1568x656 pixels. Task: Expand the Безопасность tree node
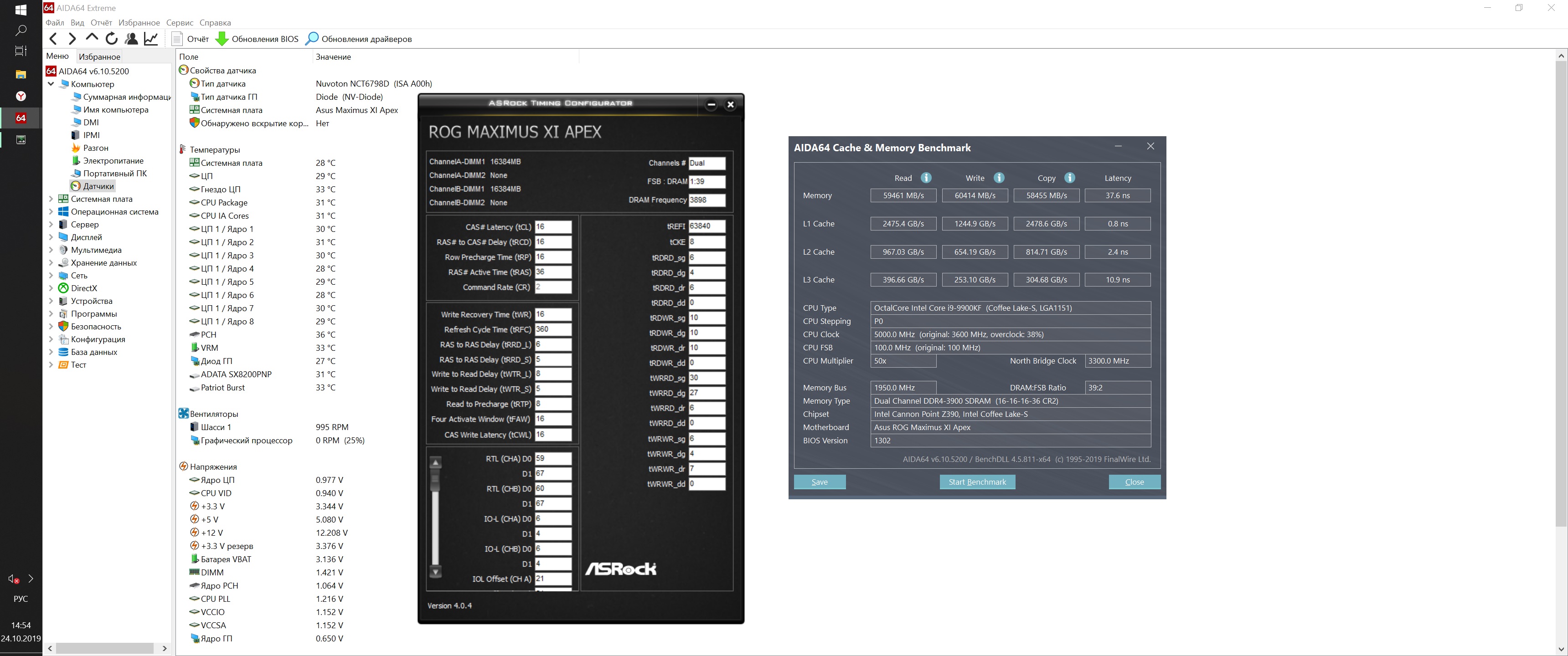click(51, 327)
